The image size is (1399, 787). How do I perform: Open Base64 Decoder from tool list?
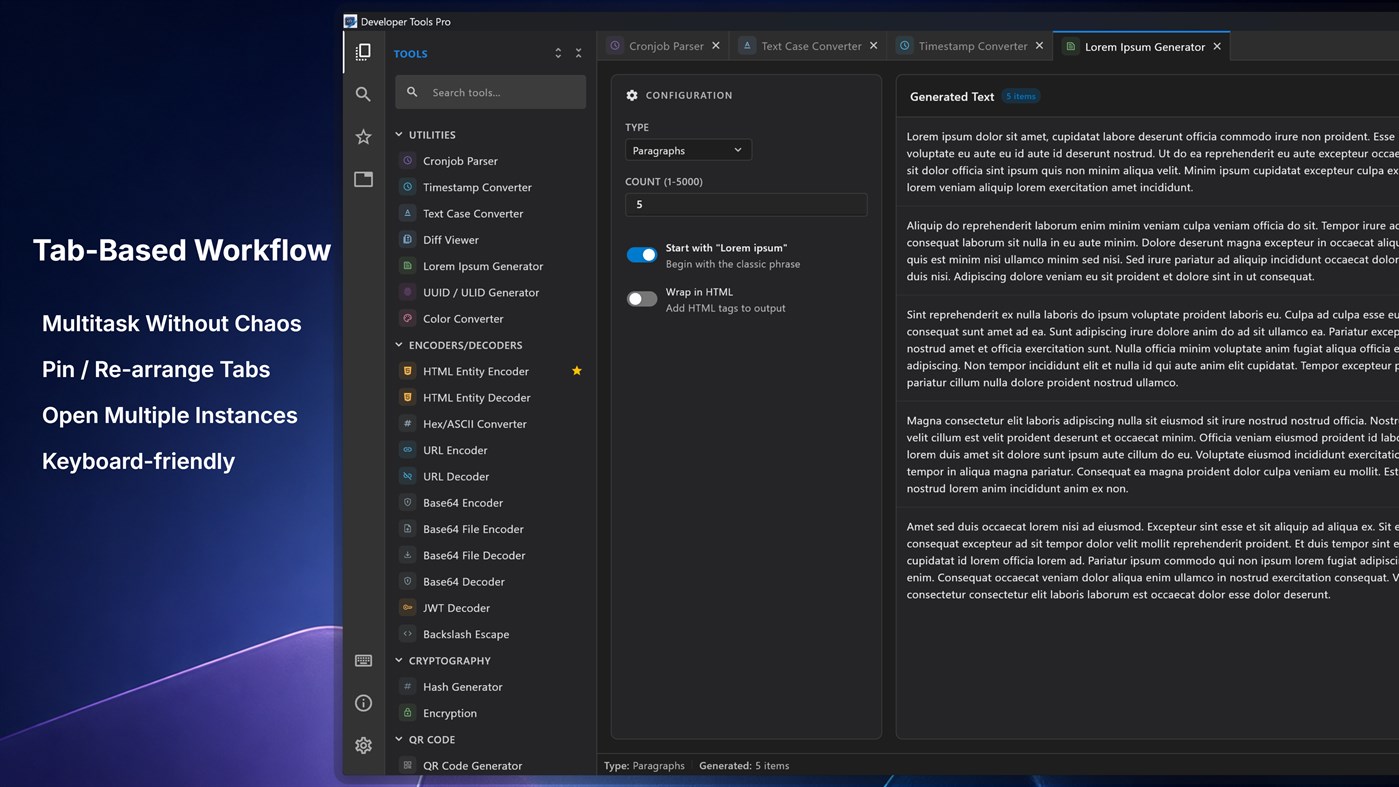[x=463, y=582]
